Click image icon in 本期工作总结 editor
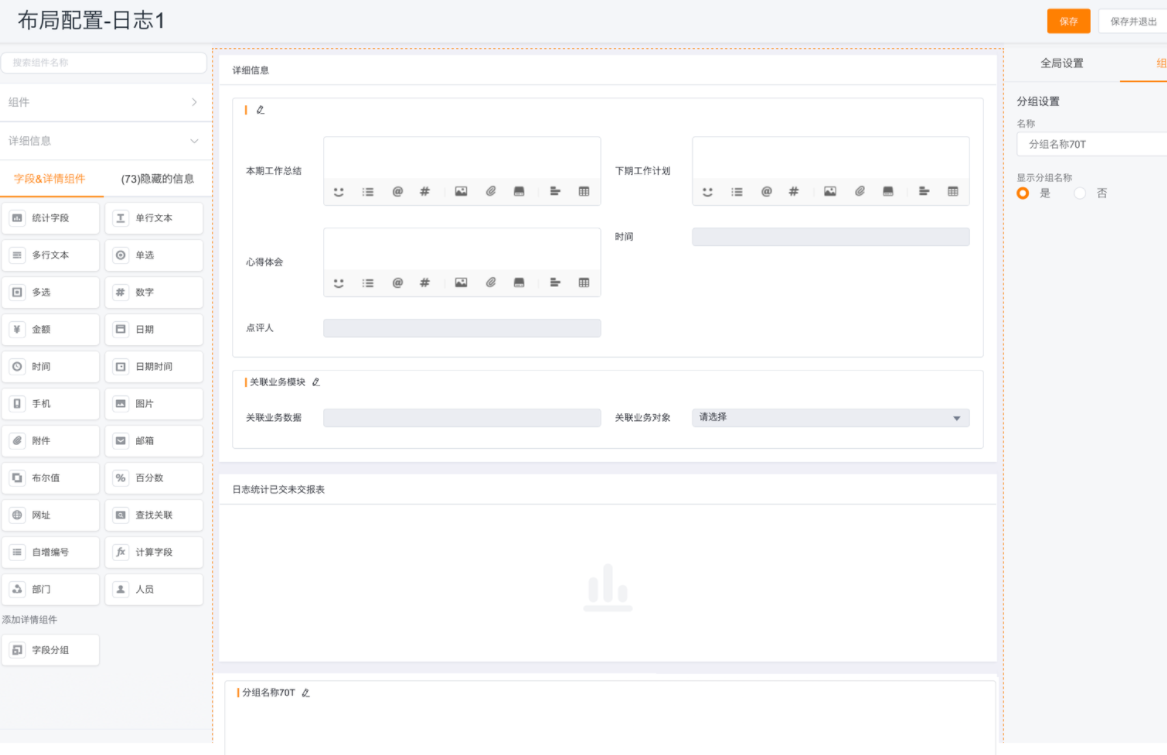This screenshot has width=1167, height=755. [461, 191]
